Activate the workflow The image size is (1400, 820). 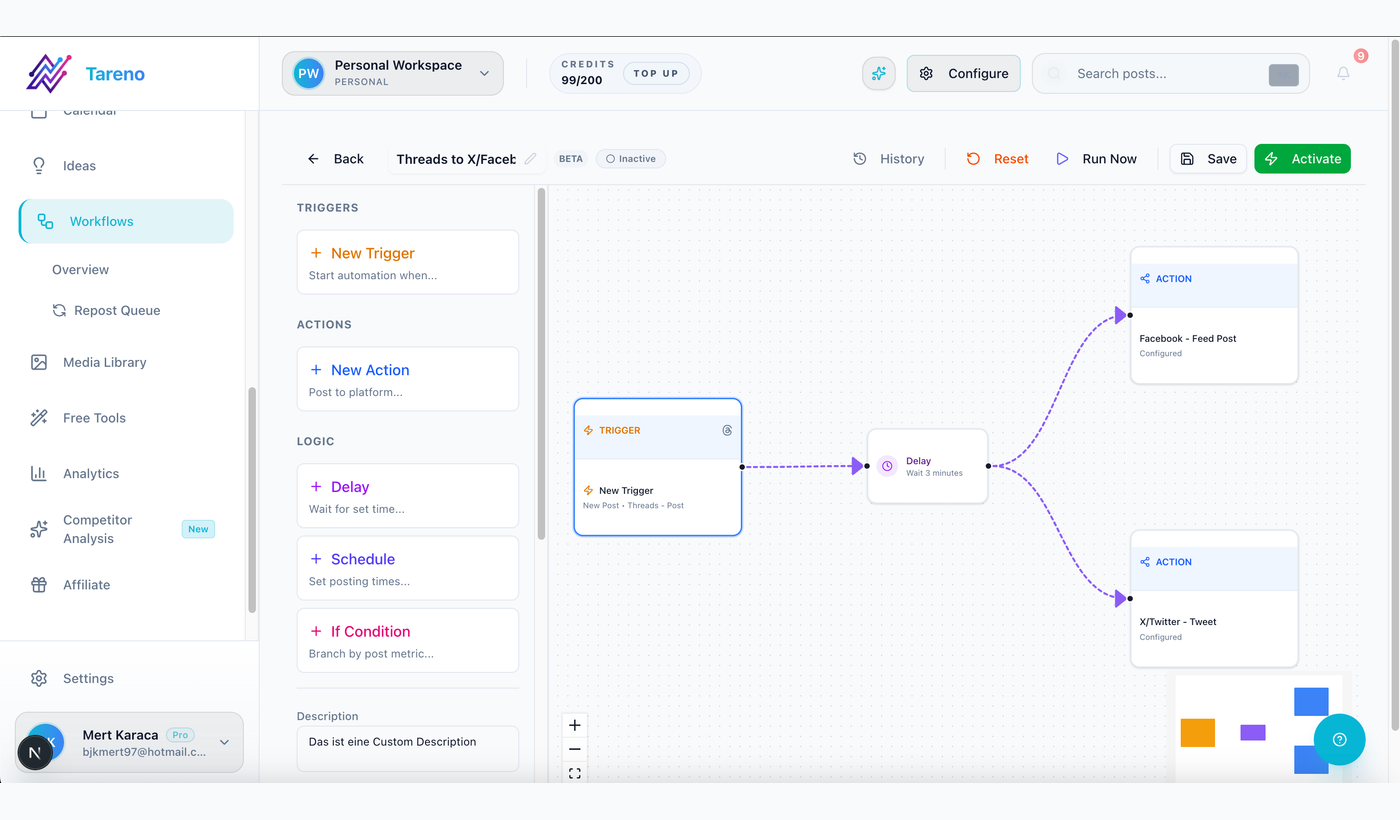click(x=1302, y=159)
